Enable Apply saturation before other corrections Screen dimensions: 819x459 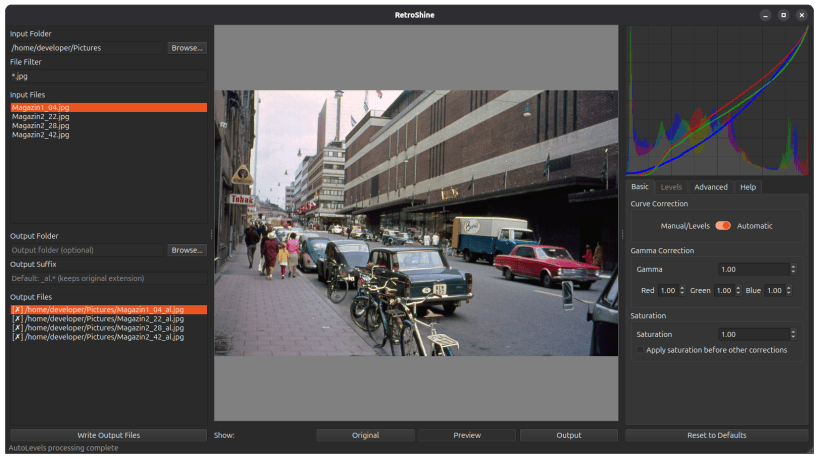click(641, 350)
